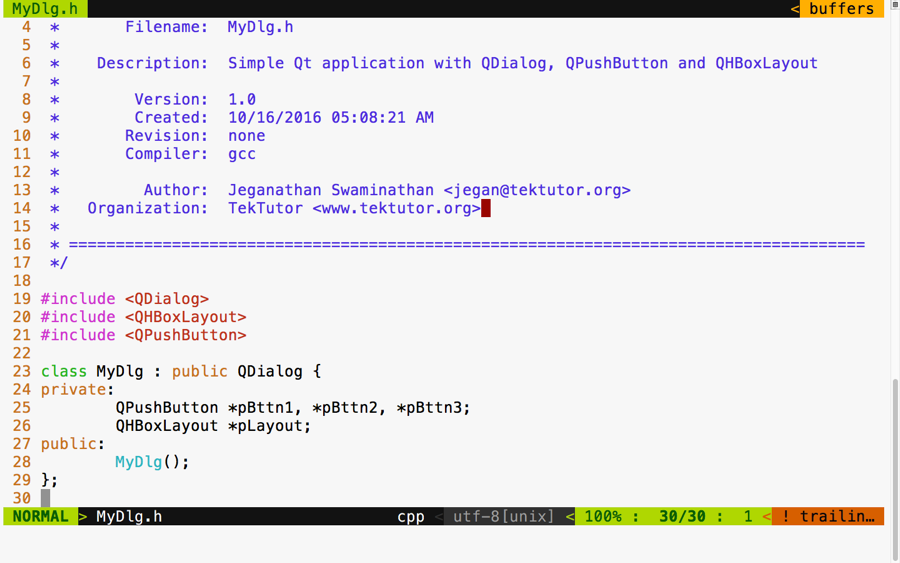This screenshot has width=900, height=563.
Task: Click the '=====' separator on line 16
Action: pos(467,244)
